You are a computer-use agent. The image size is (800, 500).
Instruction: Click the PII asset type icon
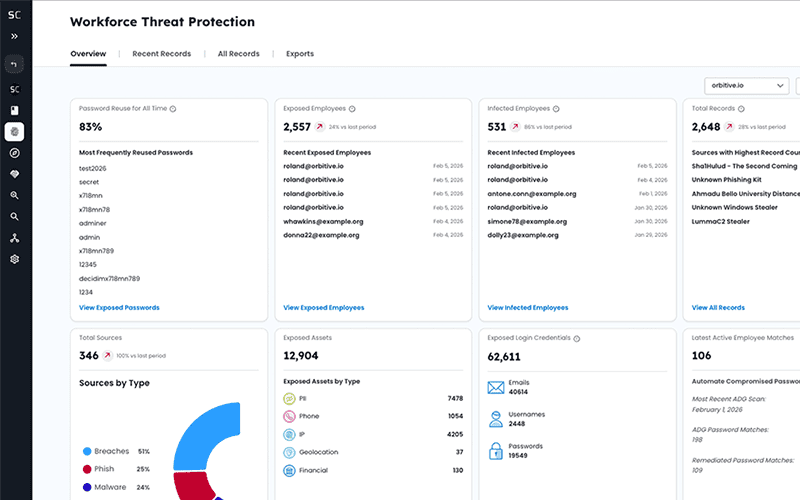(x=289, y=398)
